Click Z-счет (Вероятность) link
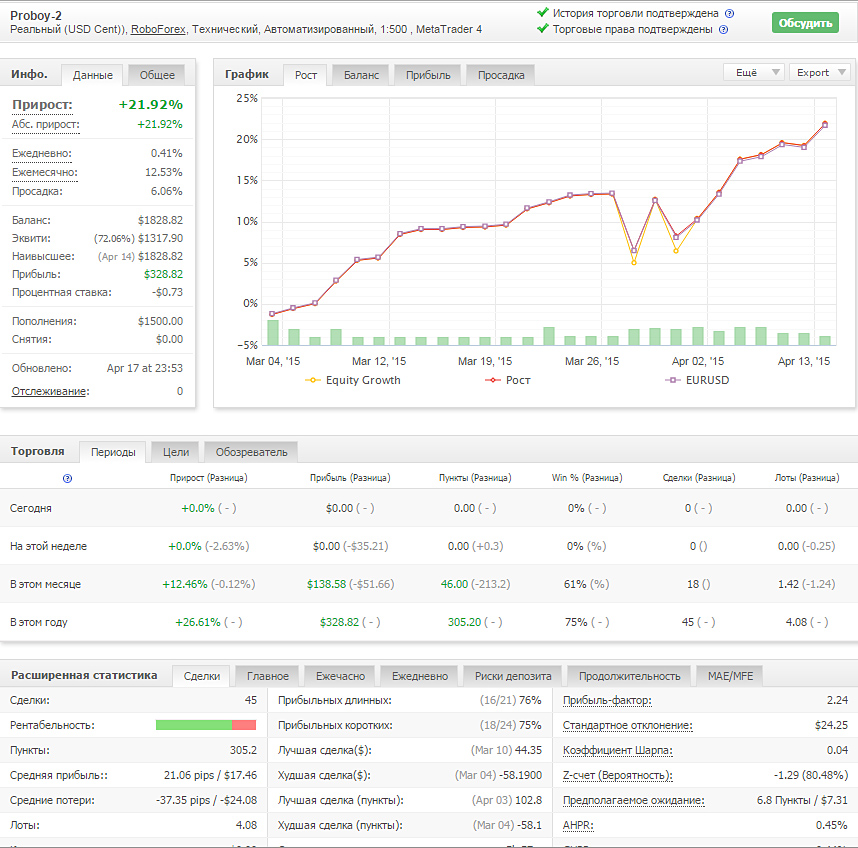This screenshot has height=848, width=858. click(x=618, y=776)
